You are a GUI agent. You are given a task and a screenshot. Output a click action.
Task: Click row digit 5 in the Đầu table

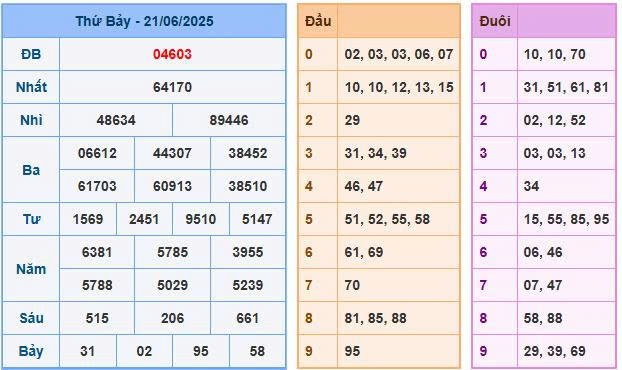(x=309, y=219)
